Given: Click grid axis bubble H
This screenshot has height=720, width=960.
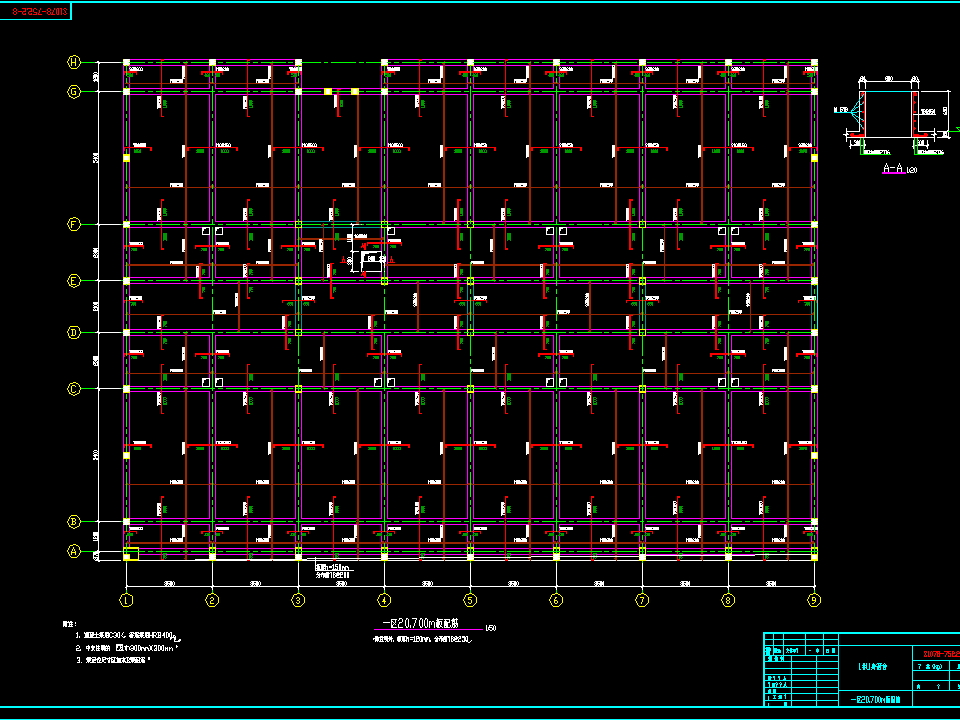Looking at the screenshot, I should (74, 62).
